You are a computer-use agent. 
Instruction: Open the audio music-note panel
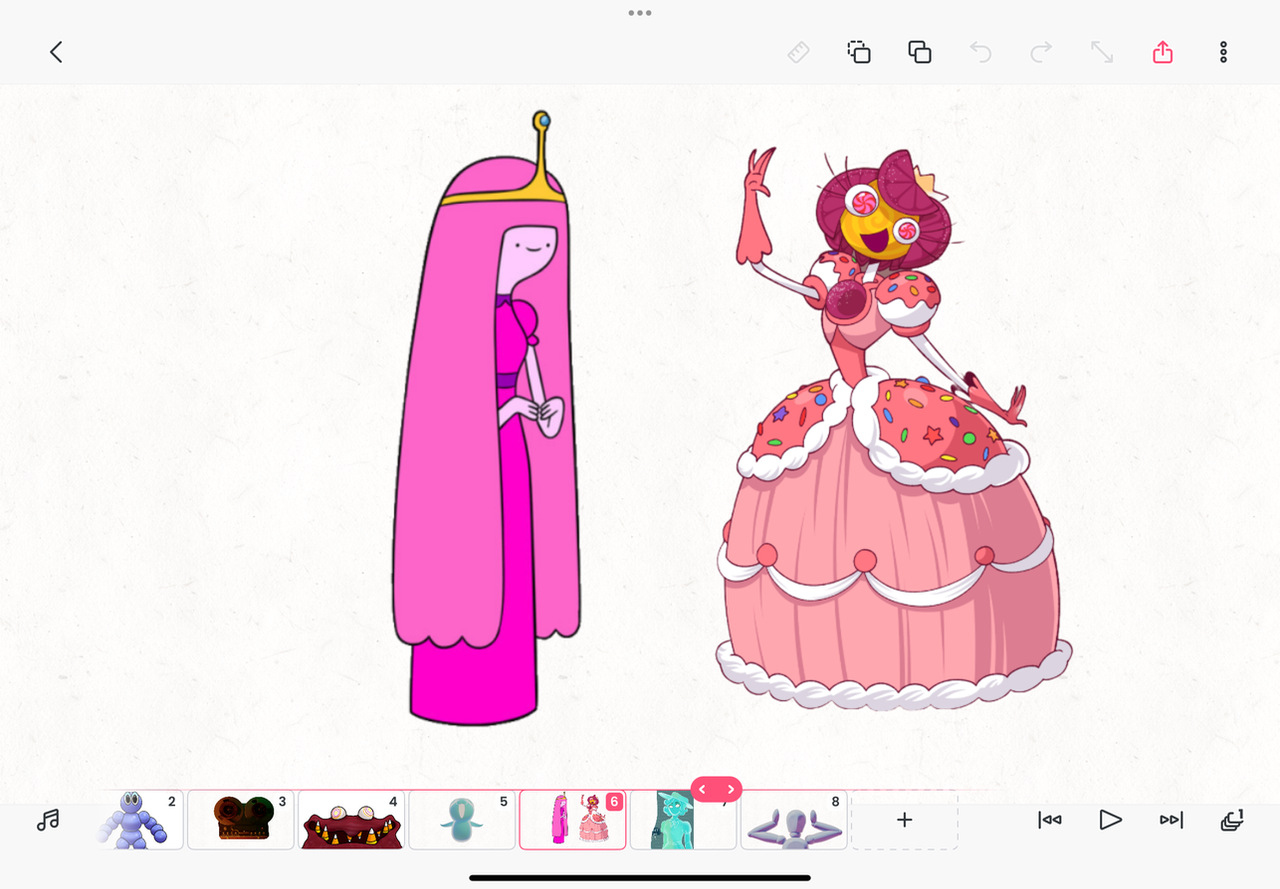point(47,820)
